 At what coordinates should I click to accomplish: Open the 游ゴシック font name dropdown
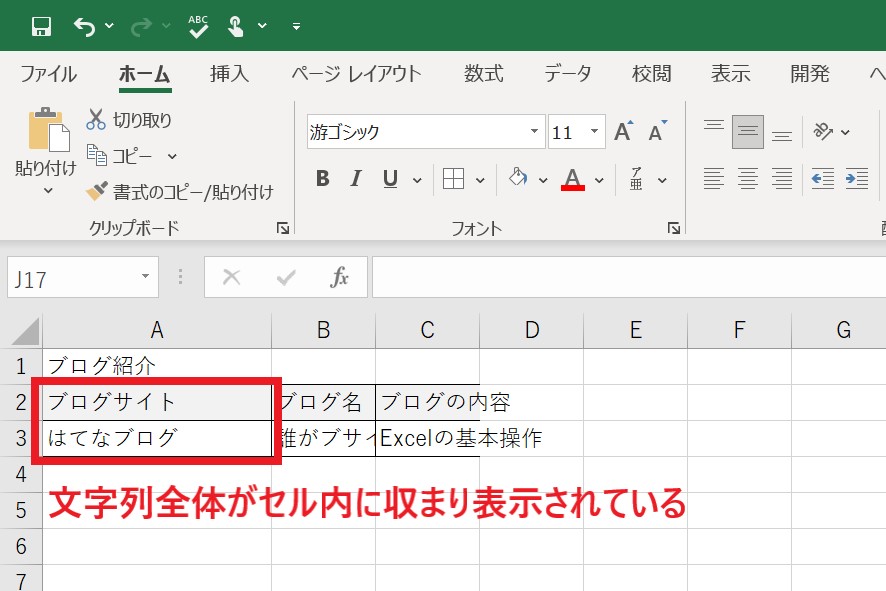coord(534,131)
